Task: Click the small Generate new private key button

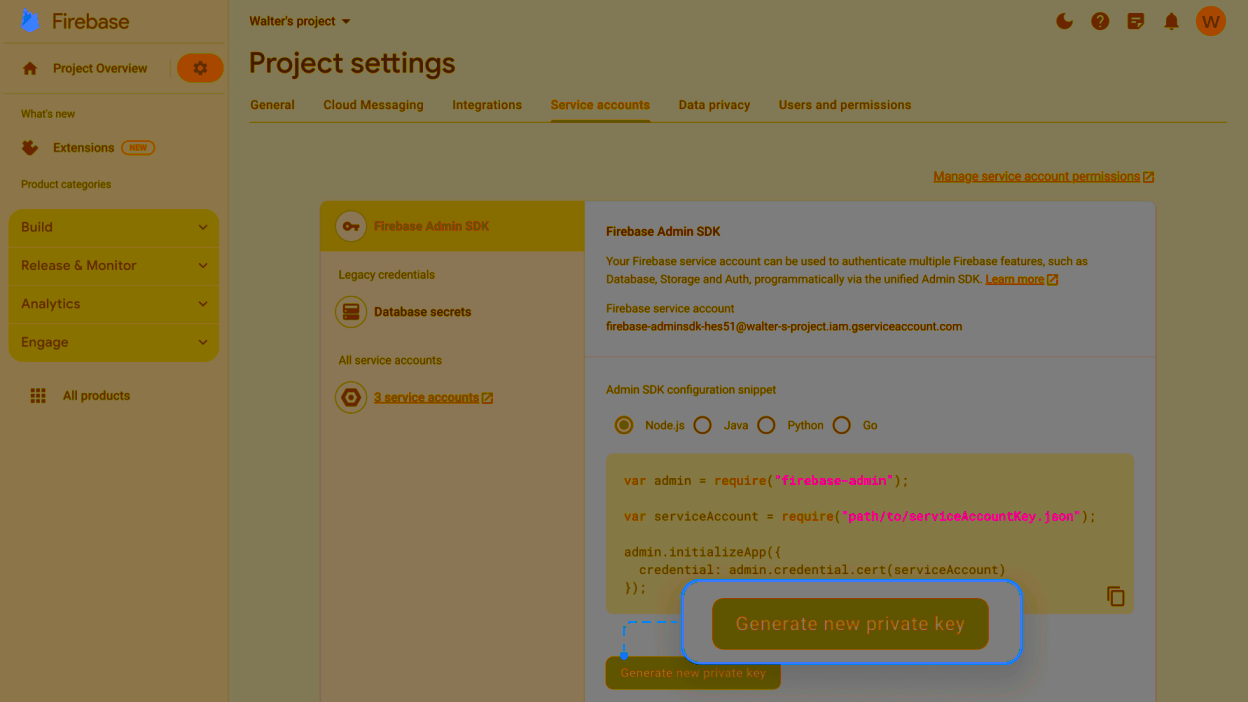Action: pyautogui.click(x=692, y=673)
